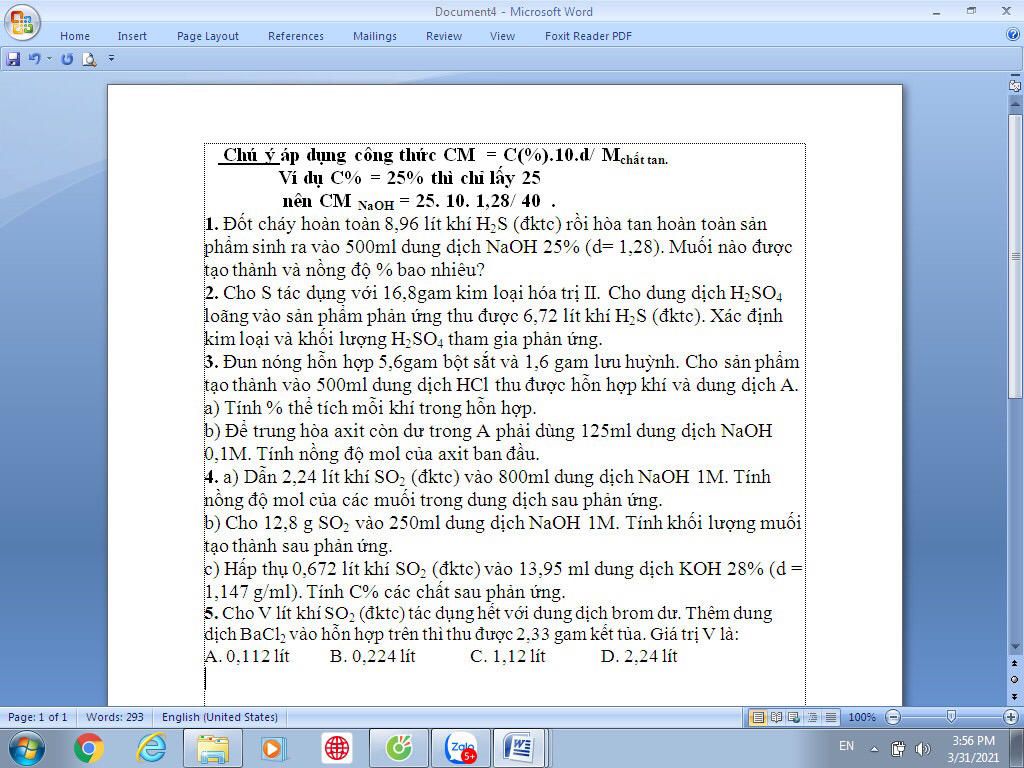Click the vertical scrollbar thumb
This screenshot has width=1024, height=768.
(1014, 256)
